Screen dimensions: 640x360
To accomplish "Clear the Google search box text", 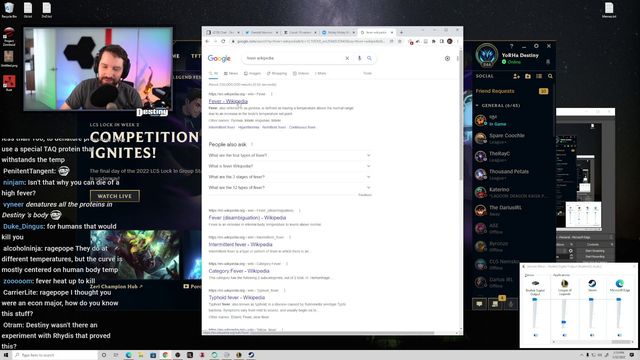I will click(347, 58).
